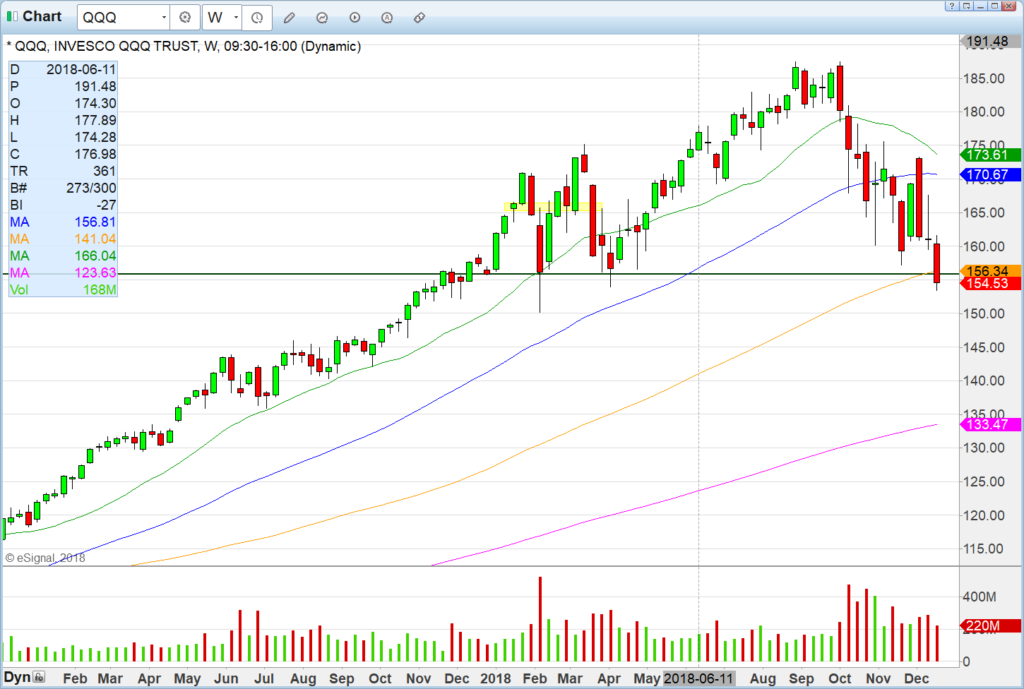Click the 400M label on volume axis

(979, 597)
